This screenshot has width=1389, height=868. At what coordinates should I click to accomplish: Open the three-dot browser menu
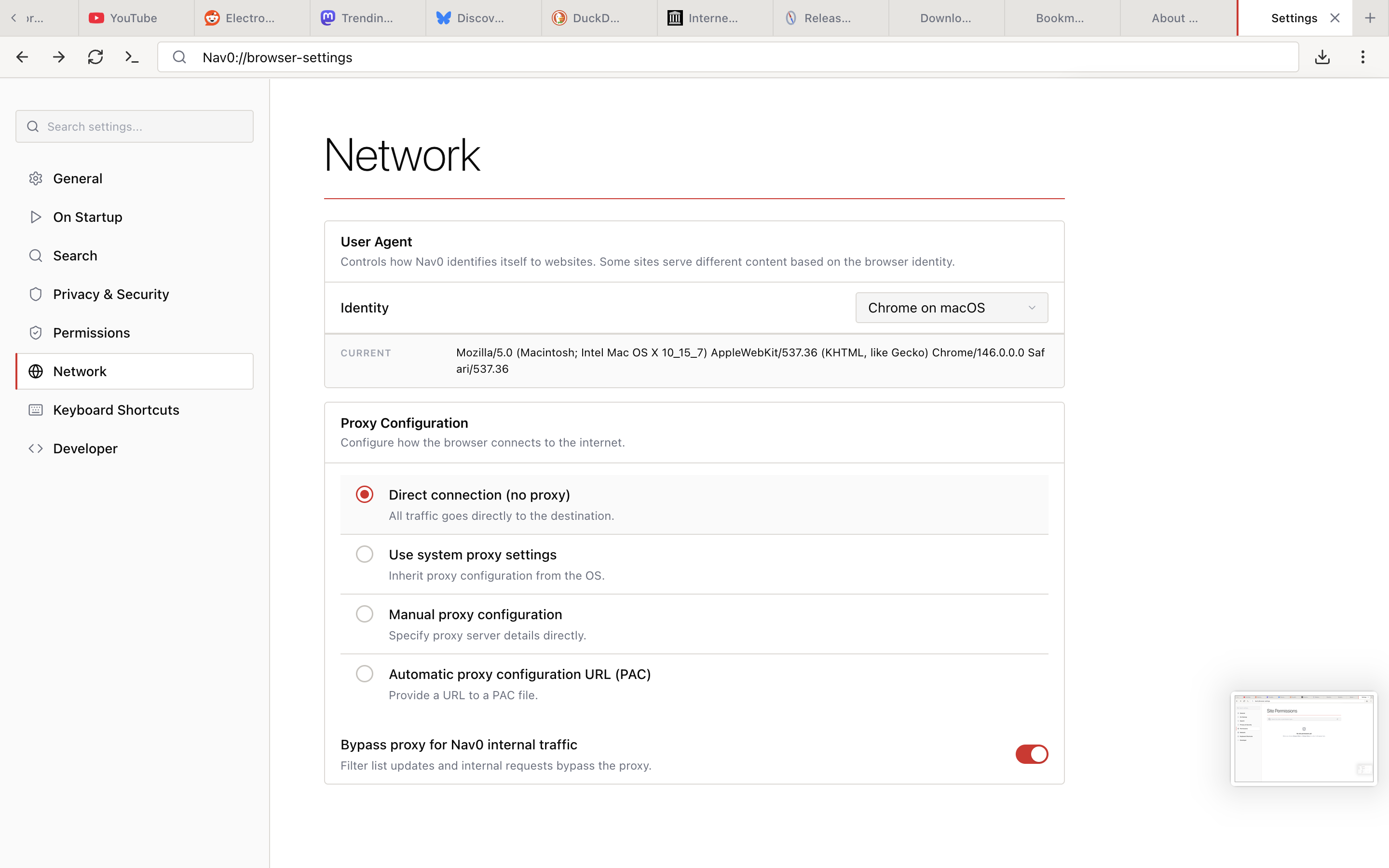pyautogui.click(x=1362, y=57)
